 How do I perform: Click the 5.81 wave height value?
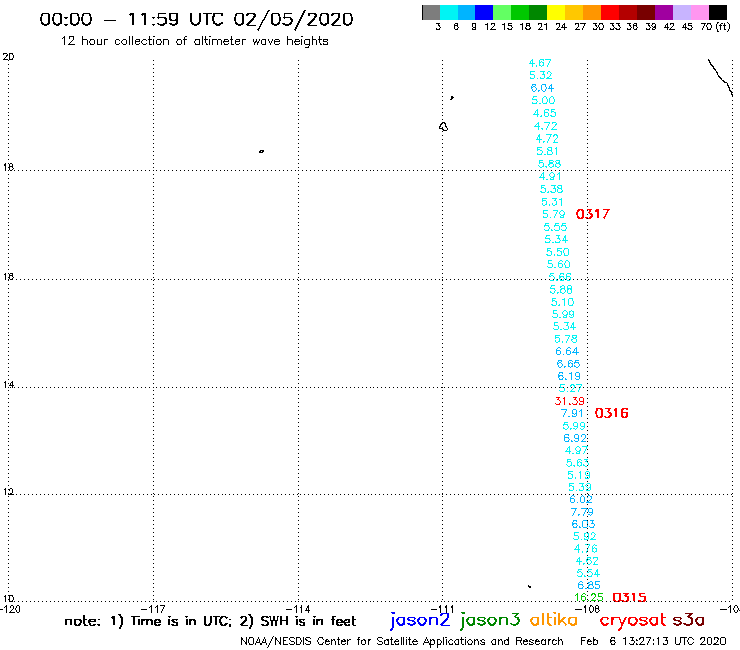pos(547,151)
